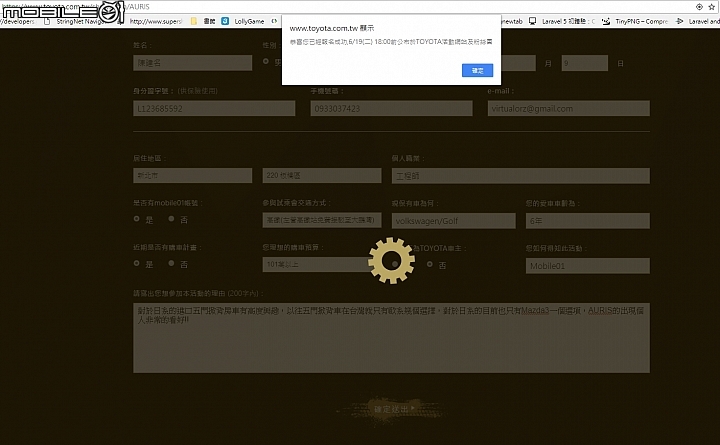Viewport: 720px width, 445px height.
Task: Select 否 for TOYOTA owner question
Action: click(430, 264)
